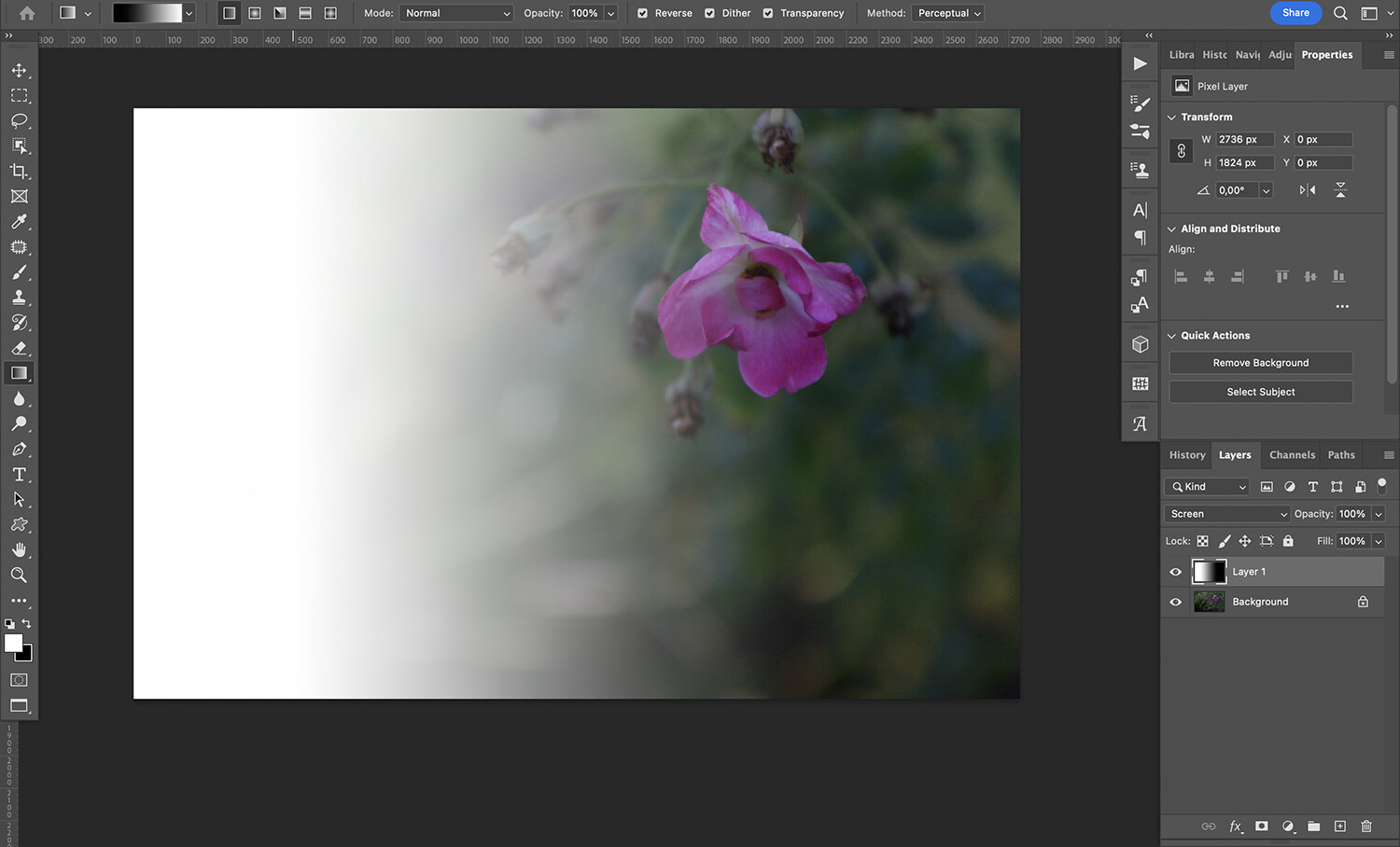The width and height of the screenshot is (1400, 847).
Task: Change the Screen blend mode dropdown
Action: (1226, 513)
